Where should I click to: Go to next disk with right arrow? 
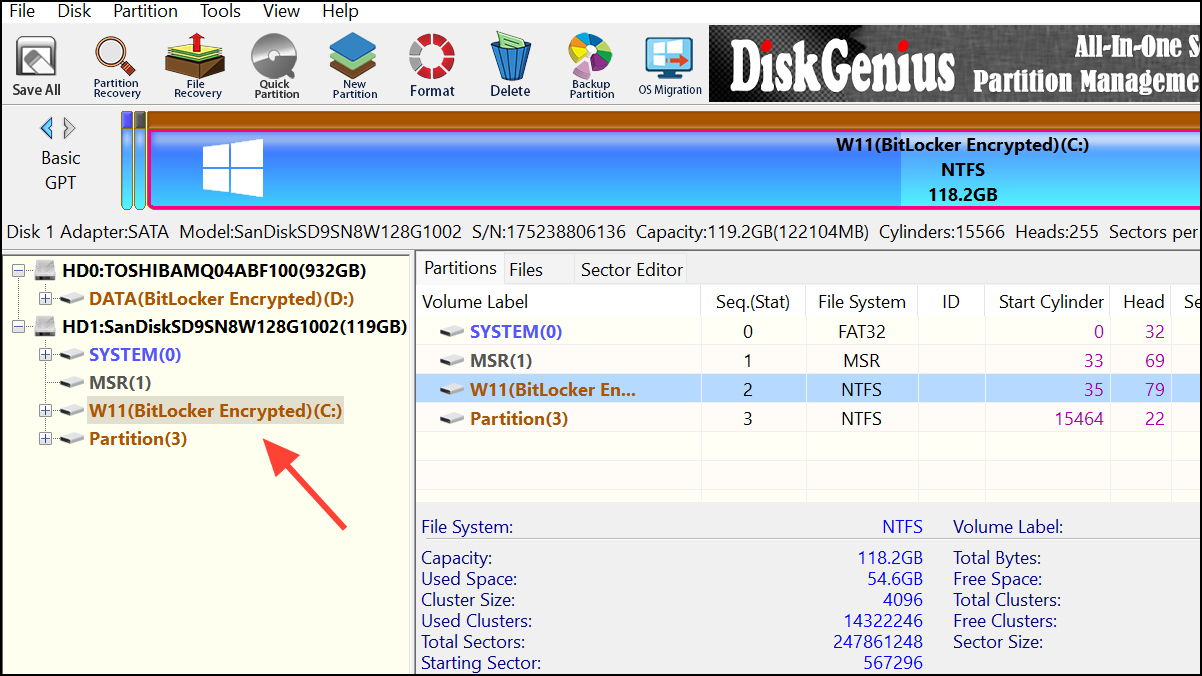pyautogui.click(x=69, y=128)
